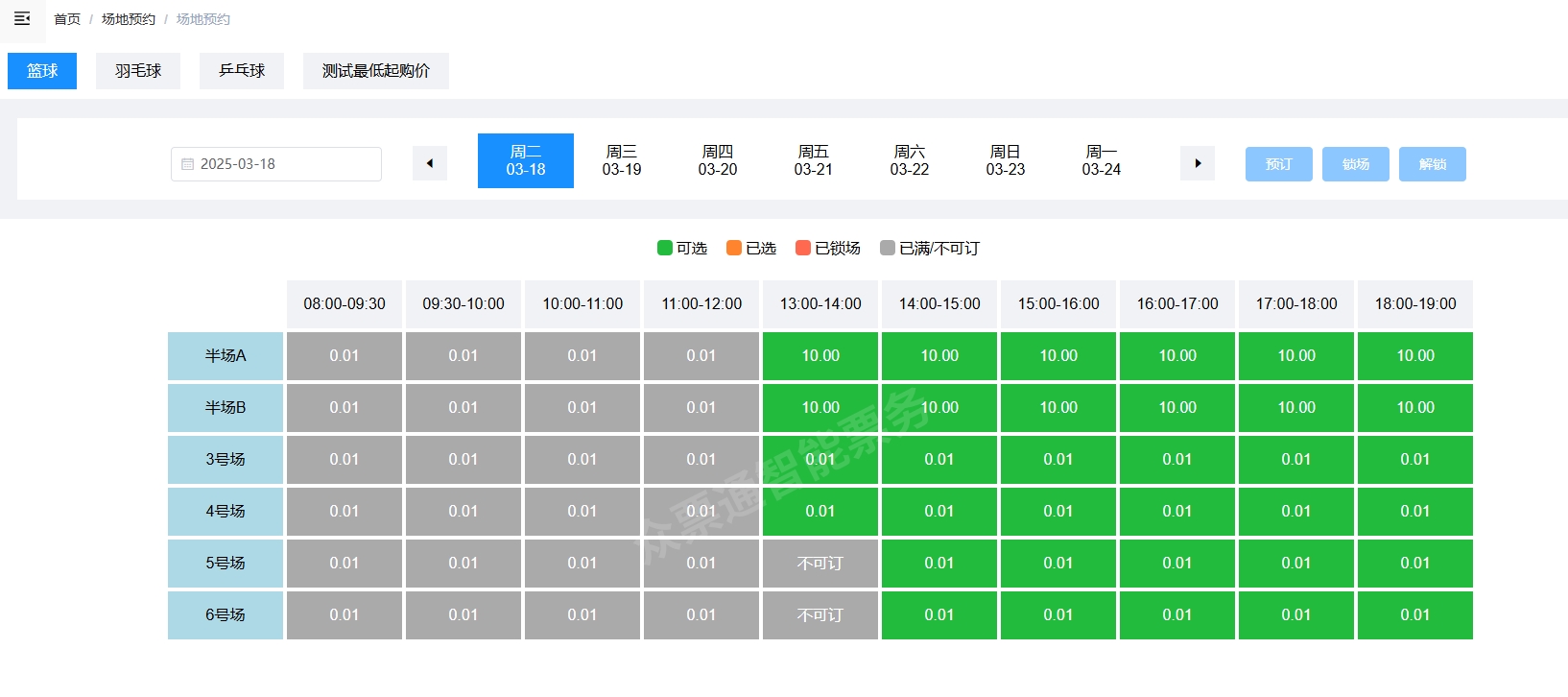
Task: Select 5号场 slot at 15:00-16:00
Action: click(x=1058, y=564)
